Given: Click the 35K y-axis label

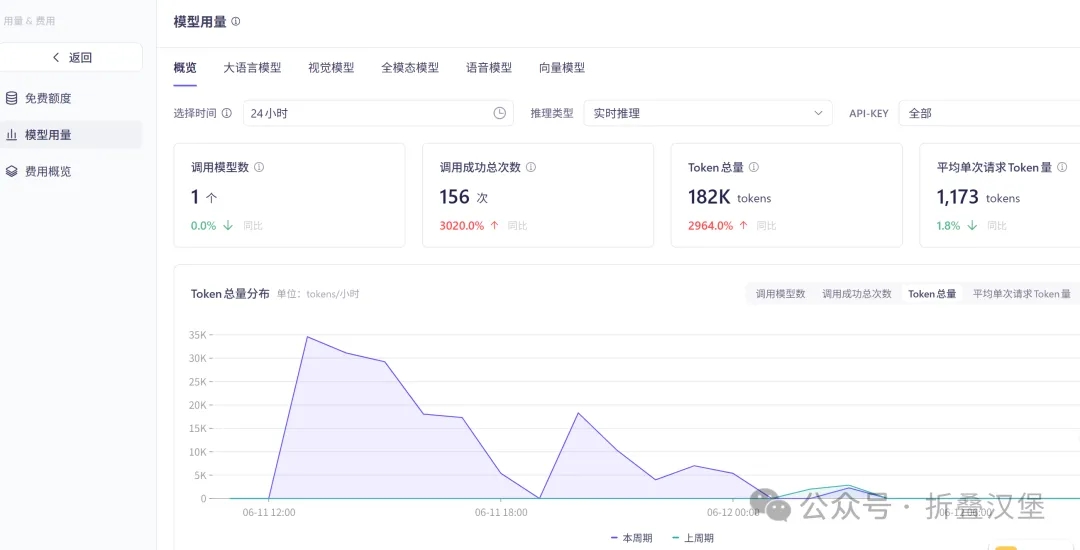Looking at the screenshot, I should point(196,335).
